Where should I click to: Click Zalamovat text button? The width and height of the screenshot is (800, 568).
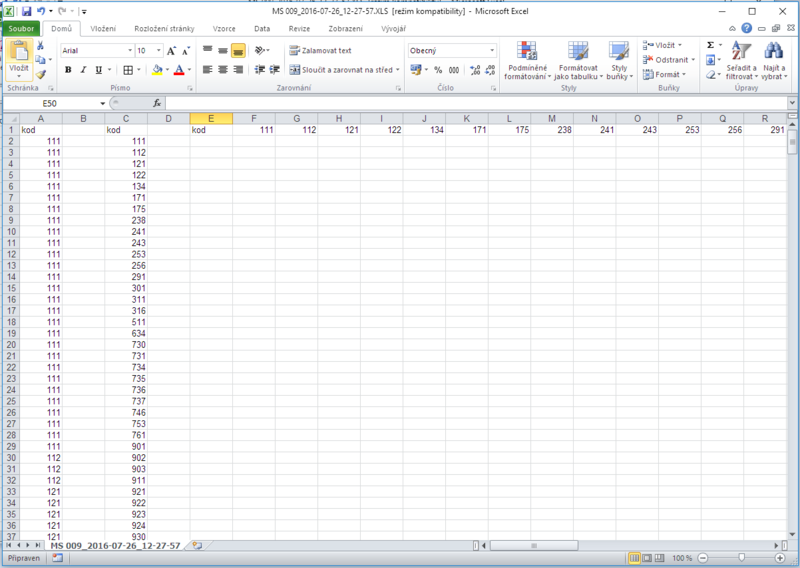[x=320, y=51]
